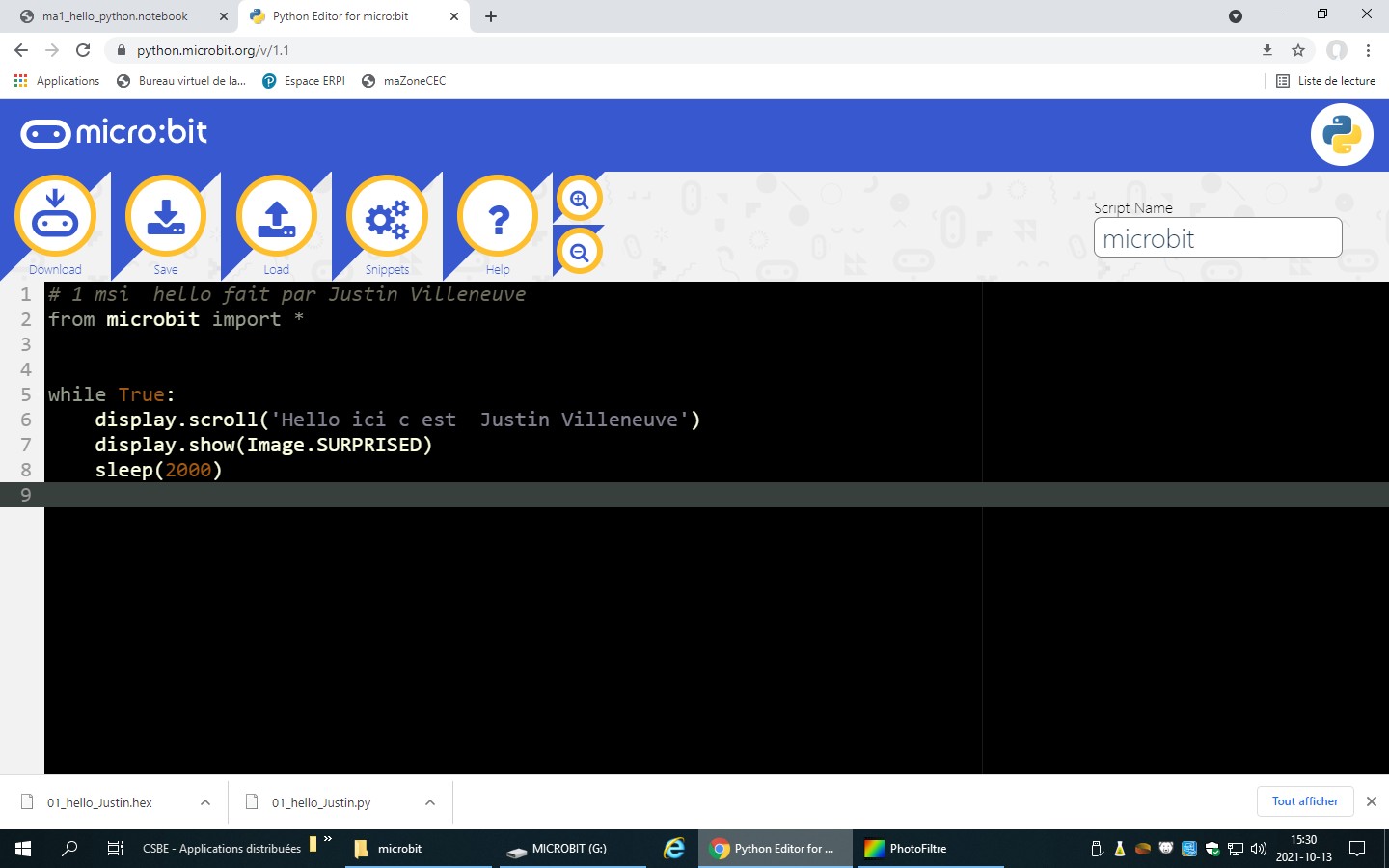Click on sleep(2000) line
This screenshot has width=1389, height=868.
point(158,470)
